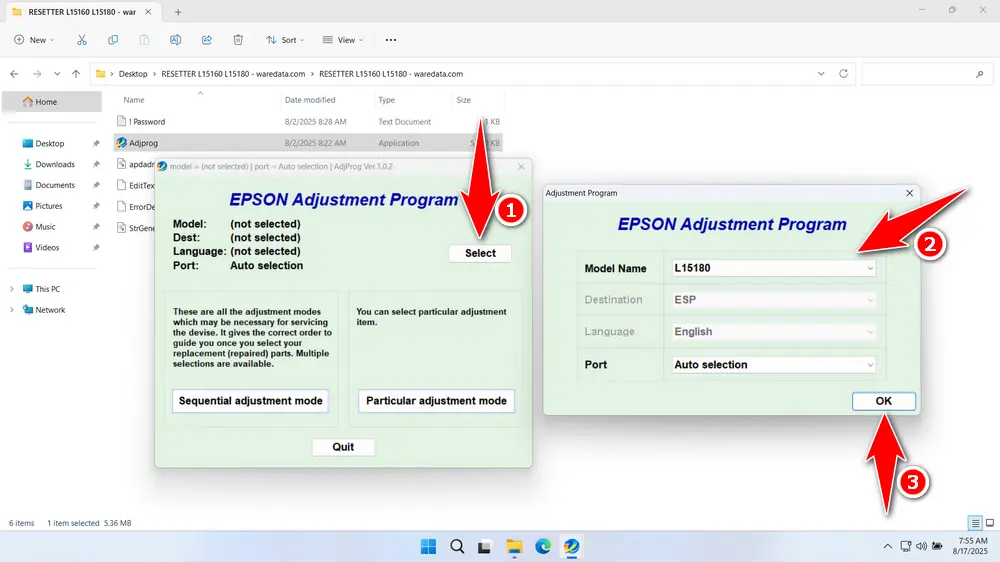Screen dimensions: 1000x562
Task: Open the View options dropdown
Action: pyautogui.click(x=343, y=40)
